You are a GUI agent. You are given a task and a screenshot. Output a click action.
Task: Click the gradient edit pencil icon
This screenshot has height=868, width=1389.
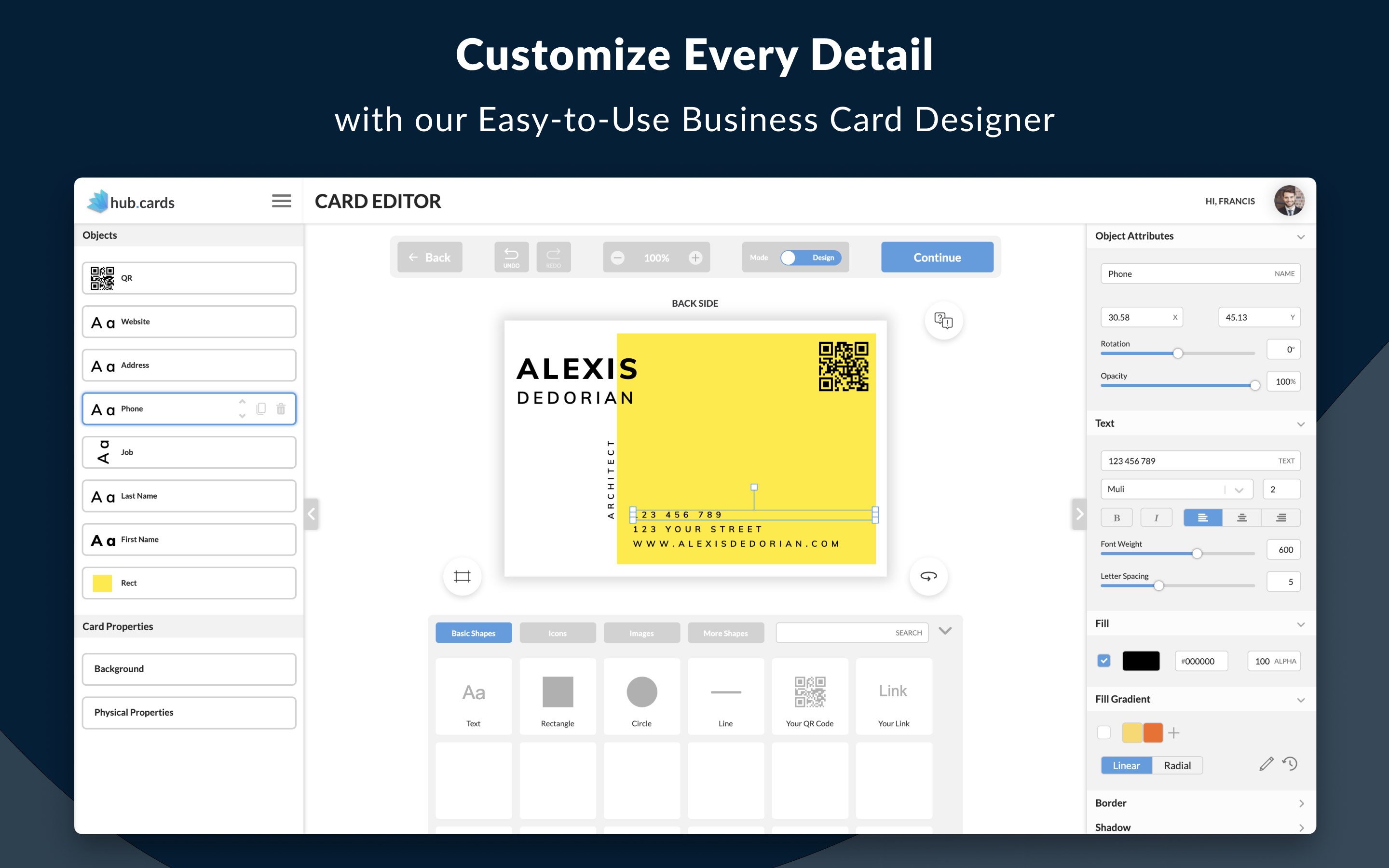click(x=1266, y=764)
